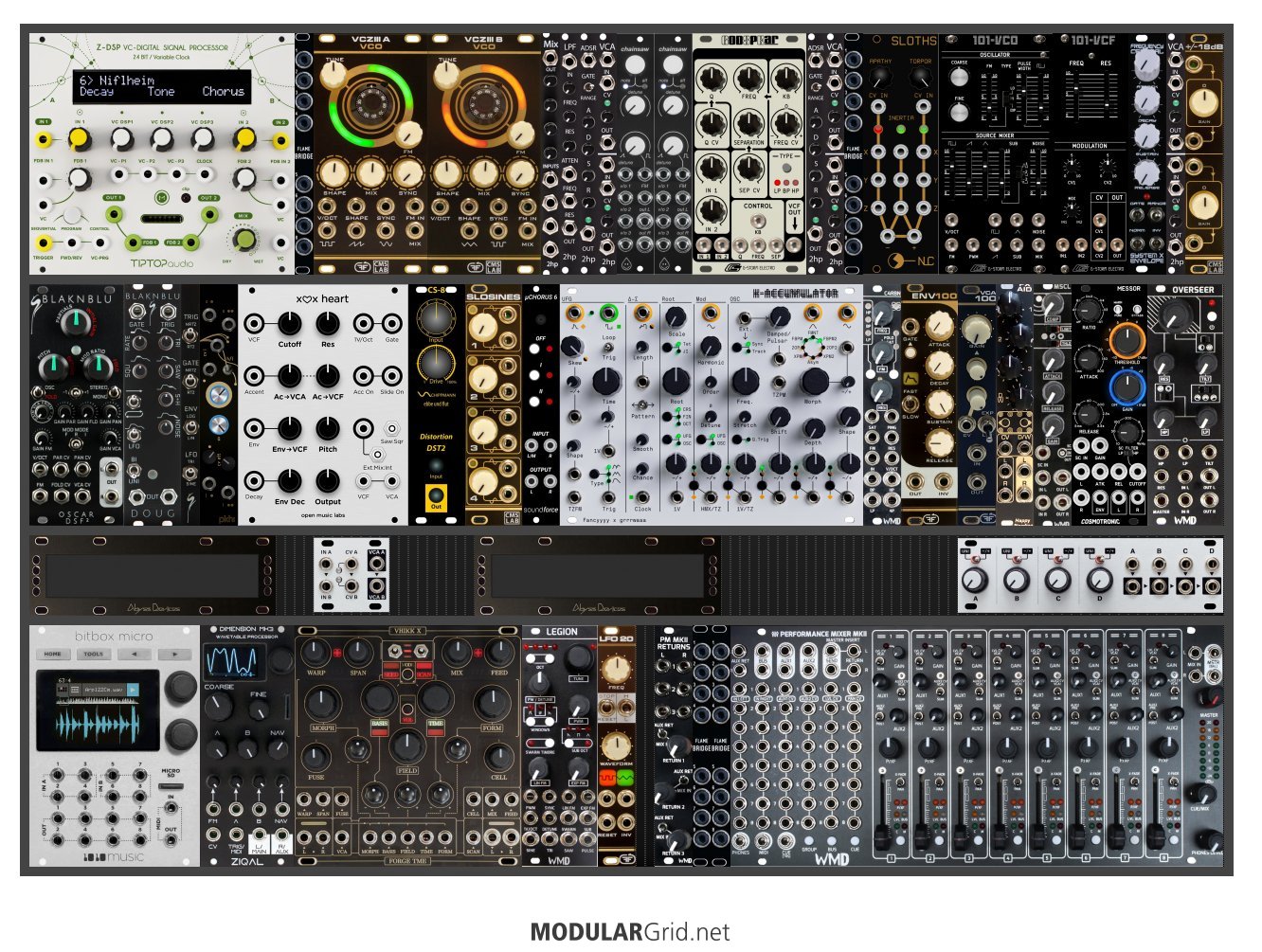The height and width of the screenshot is (952, 1262).
Task: Click the VC DSP2 knob on Z-DSP
Action: coord(162,140)
